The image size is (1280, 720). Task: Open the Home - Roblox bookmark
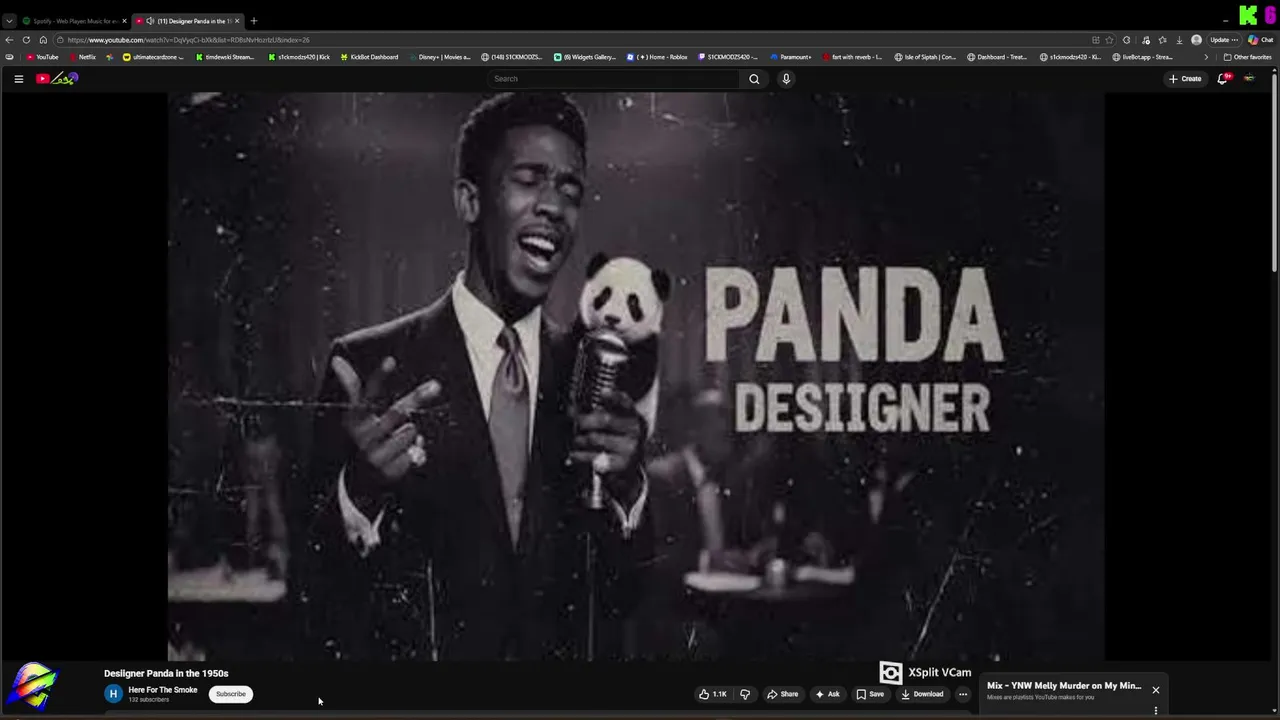tap(657, 57)
